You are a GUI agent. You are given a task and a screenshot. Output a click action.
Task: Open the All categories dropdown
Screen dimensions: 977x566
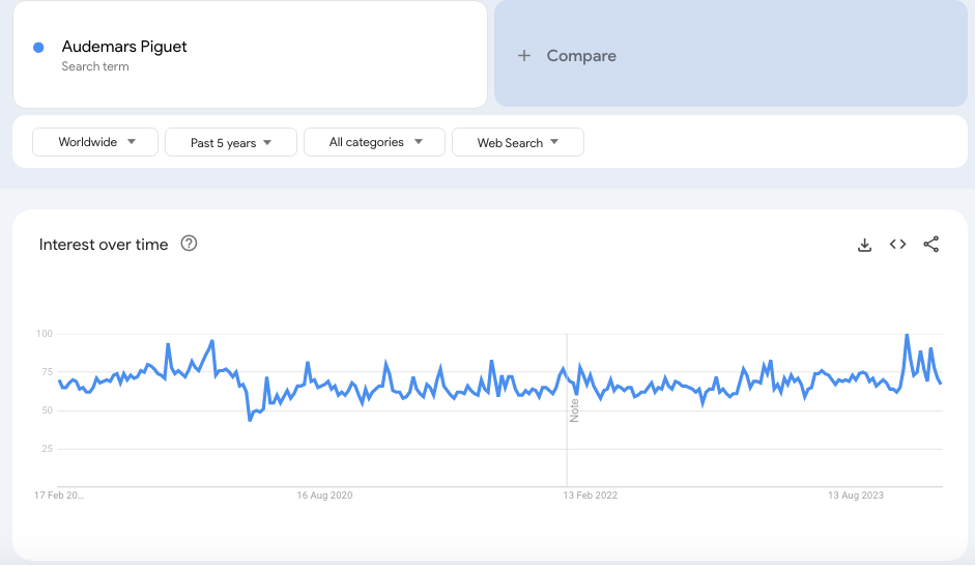(374, 142)
